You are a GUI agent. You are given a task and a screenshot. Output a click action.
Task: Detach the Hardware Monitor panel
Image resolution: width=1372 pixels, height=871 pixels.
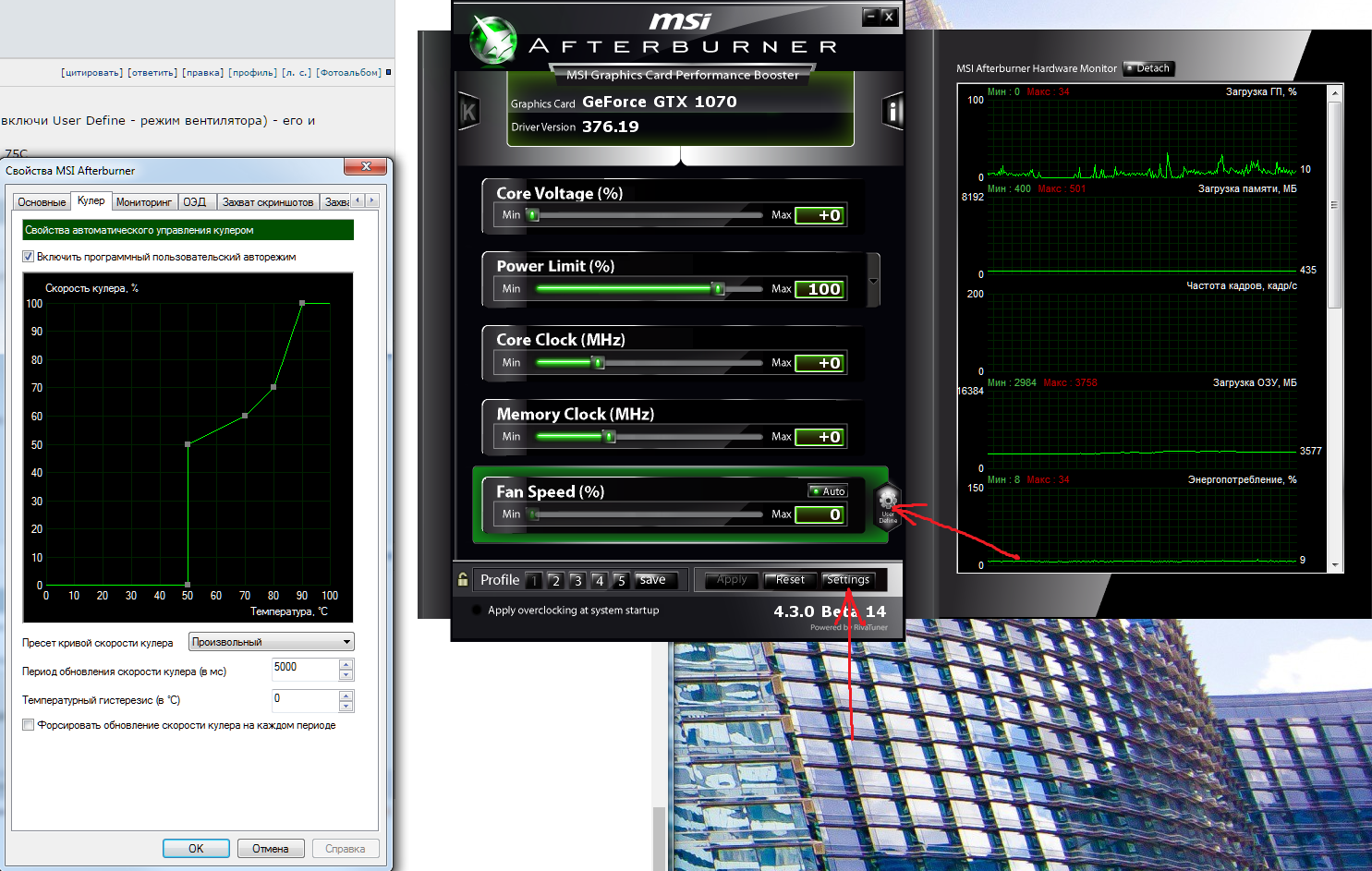point(1148,68)
